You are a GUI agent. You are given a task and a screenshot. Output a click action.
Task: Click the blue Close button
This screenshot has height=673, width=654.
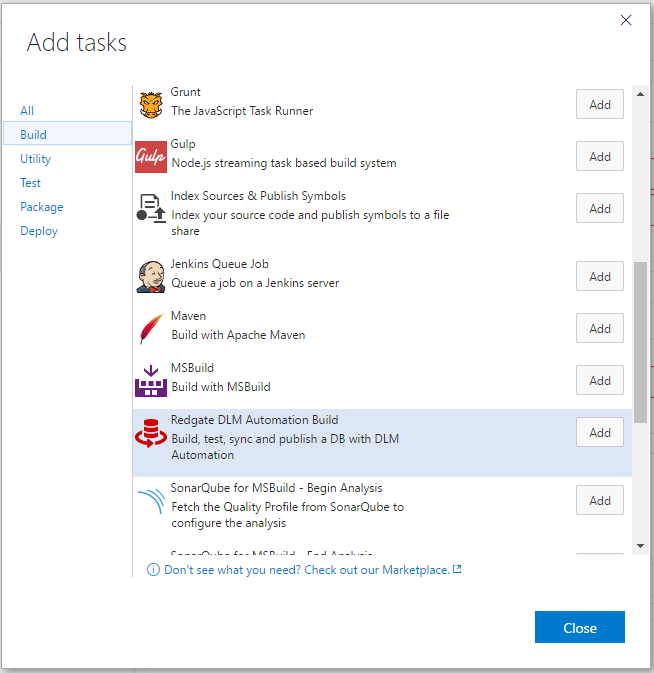(x=579, y=627)
